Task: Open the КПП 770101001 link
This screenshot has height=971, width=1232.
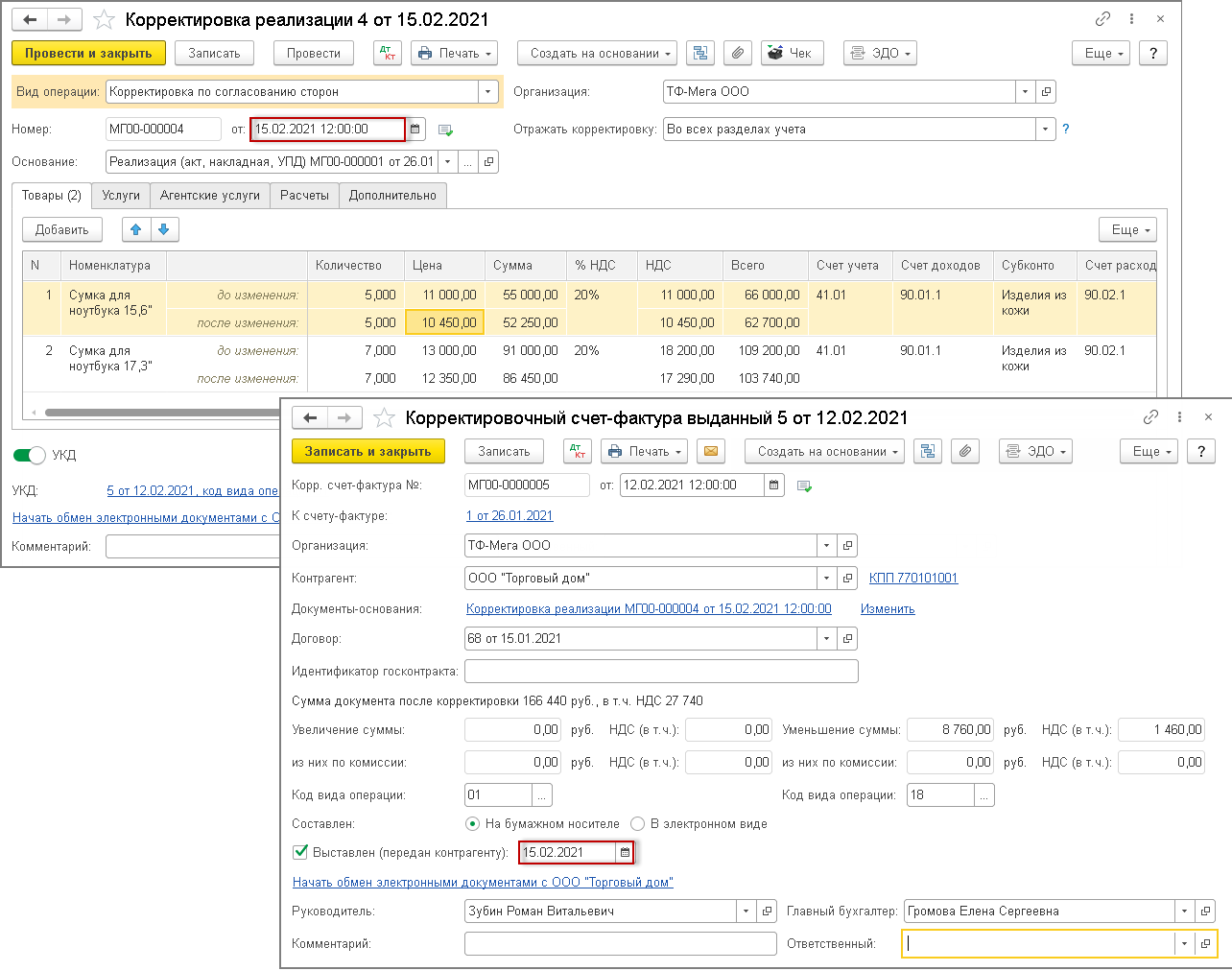Action: 913,578
